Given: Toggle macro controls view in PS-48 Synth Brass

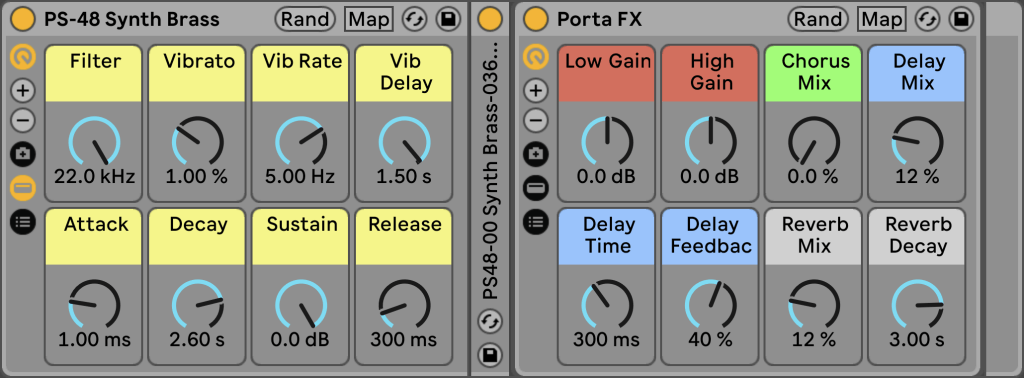Looking at the screenshot, I should tap(23, 57).
